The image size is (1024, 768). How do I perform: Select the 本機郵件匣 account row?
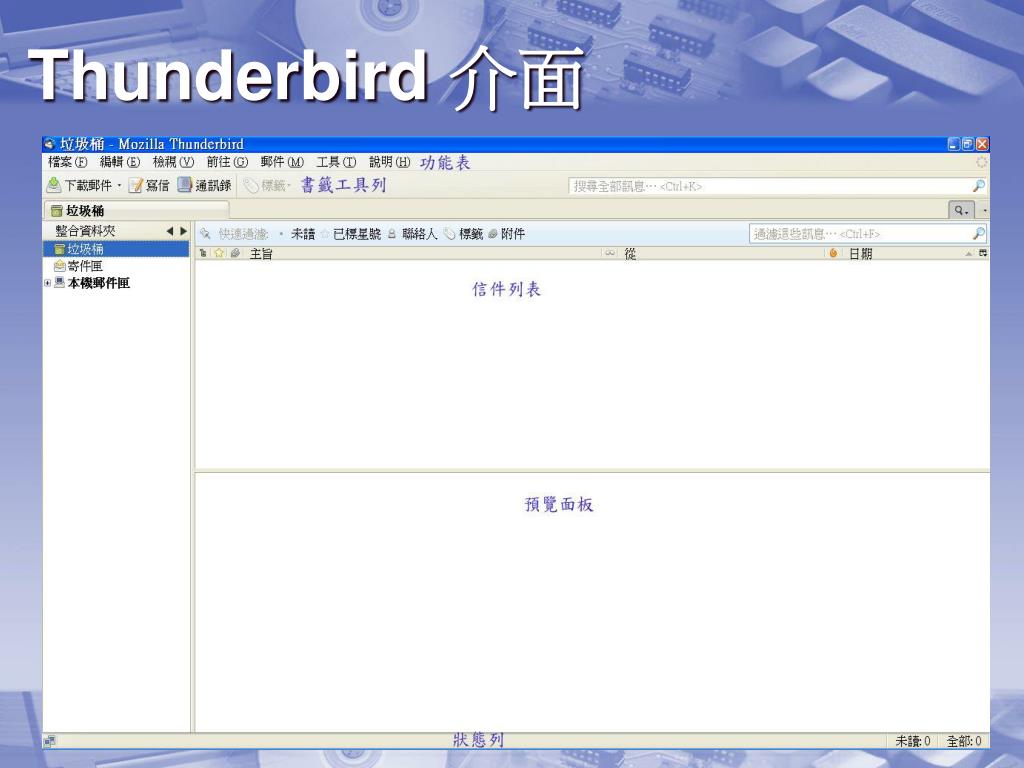tap(91, 283)
